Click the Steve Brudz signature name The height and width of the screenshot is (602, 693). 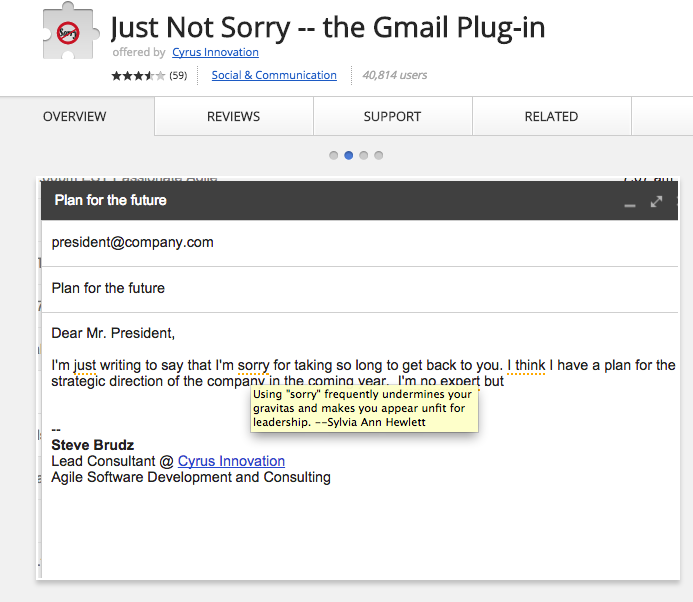pos(92,445)
